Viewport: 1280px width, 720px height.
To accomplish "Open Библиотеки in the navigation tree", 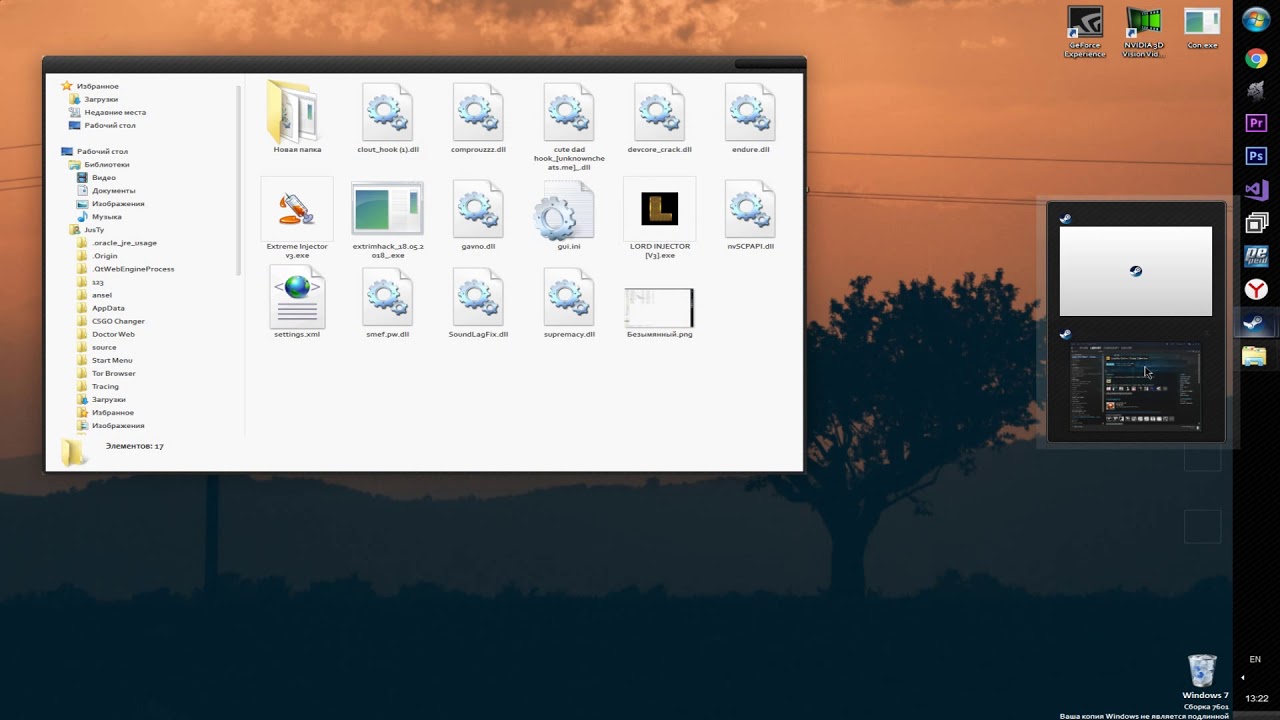I will [x=107, y=164].
